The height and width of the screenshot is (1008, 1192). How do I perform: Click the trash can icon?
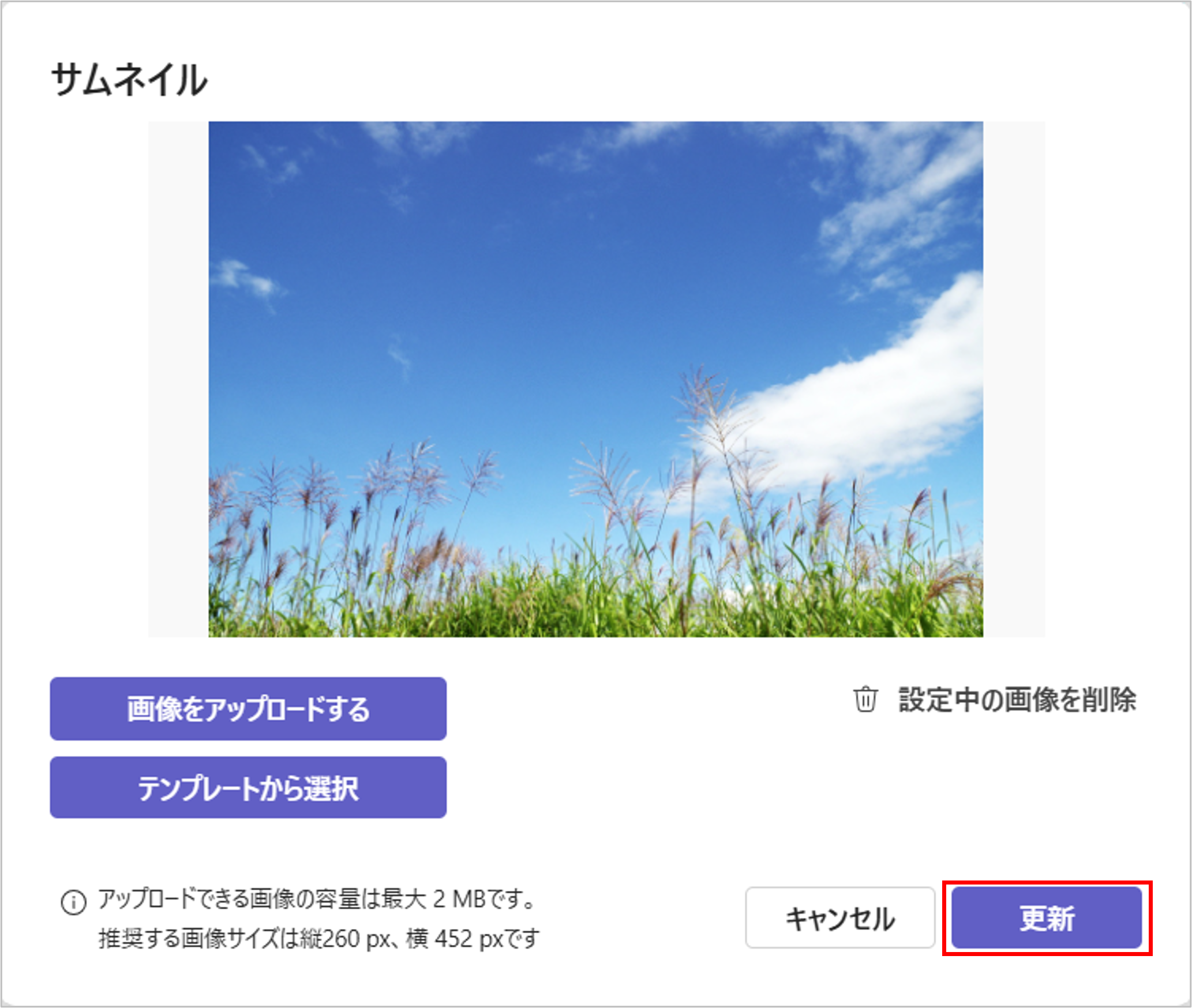pos(865,699)
